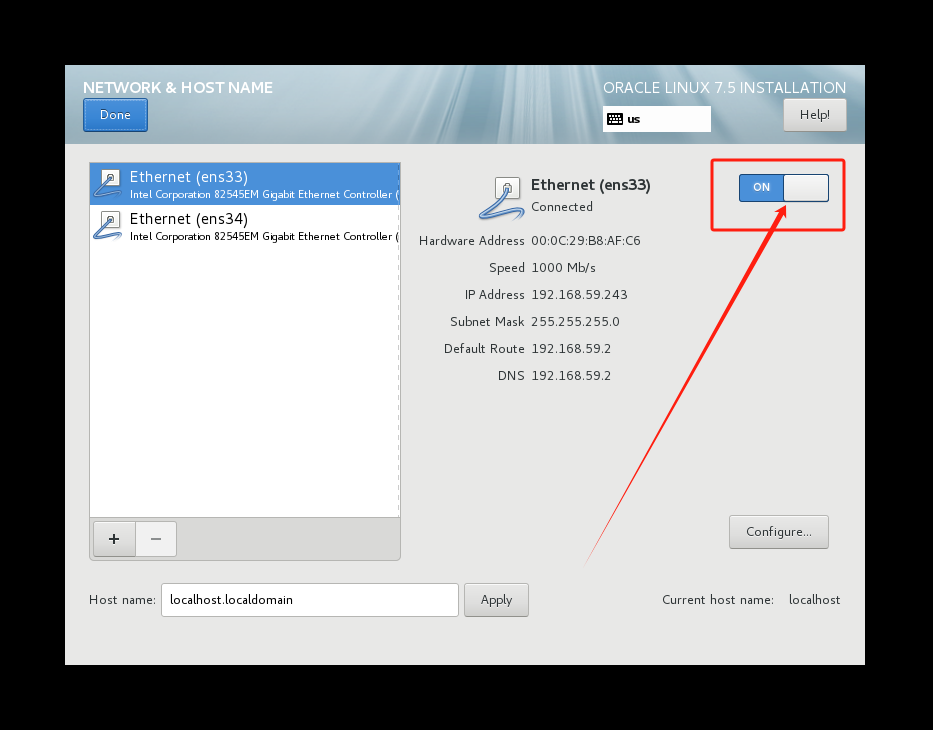933x730 pixels.
Task: Click the NETWORK & HOST NAME title
Action: [177, 88]
